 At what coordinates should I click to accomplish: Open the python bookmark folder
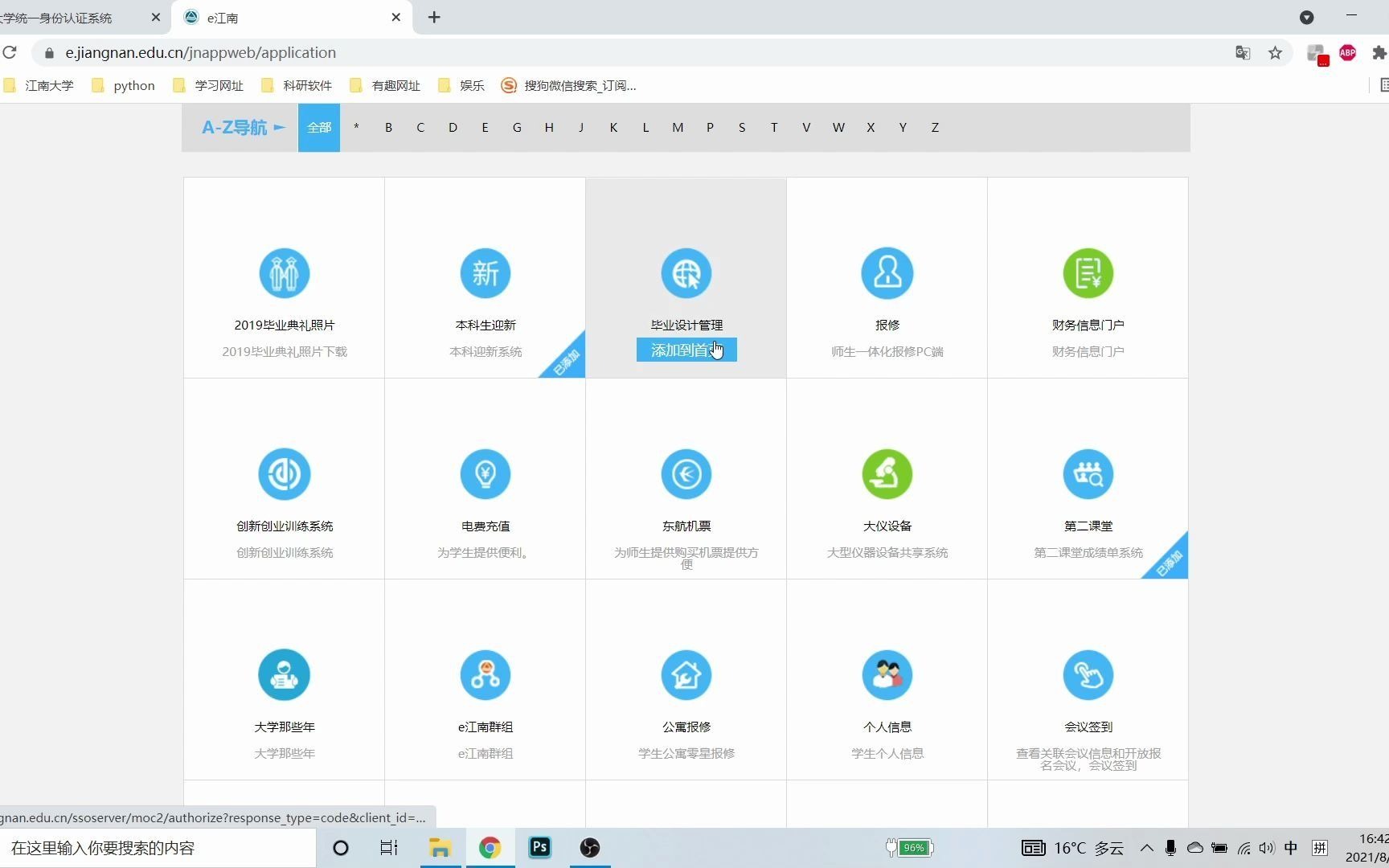pyautogui.click(x=123, y=86)
